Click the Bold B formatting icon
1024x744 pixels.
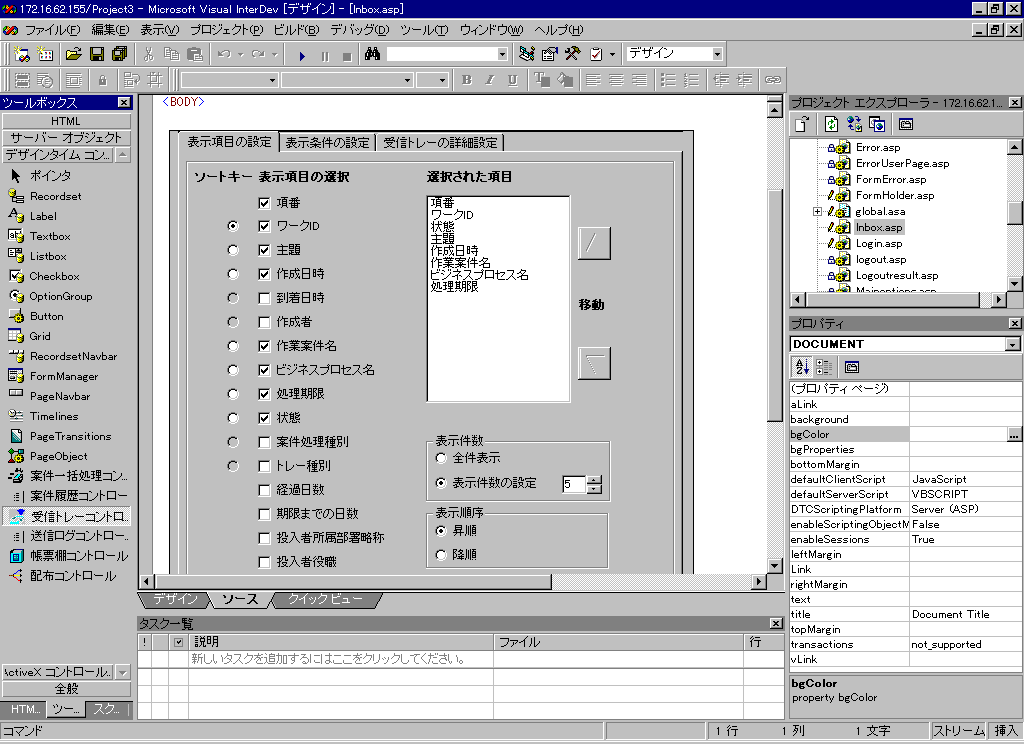(x=466, y=80)
